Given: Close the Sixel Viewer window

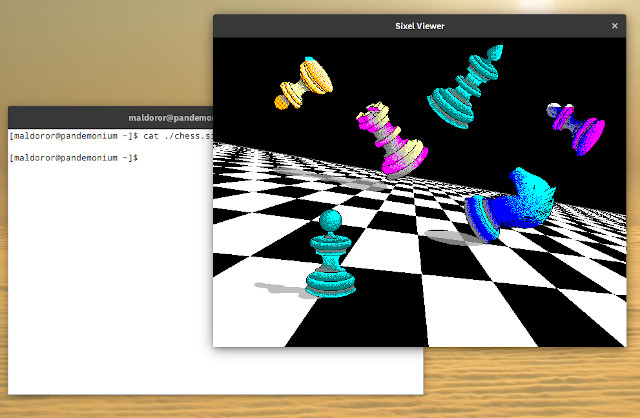Looking at the screenshot, I should point(614,25).
